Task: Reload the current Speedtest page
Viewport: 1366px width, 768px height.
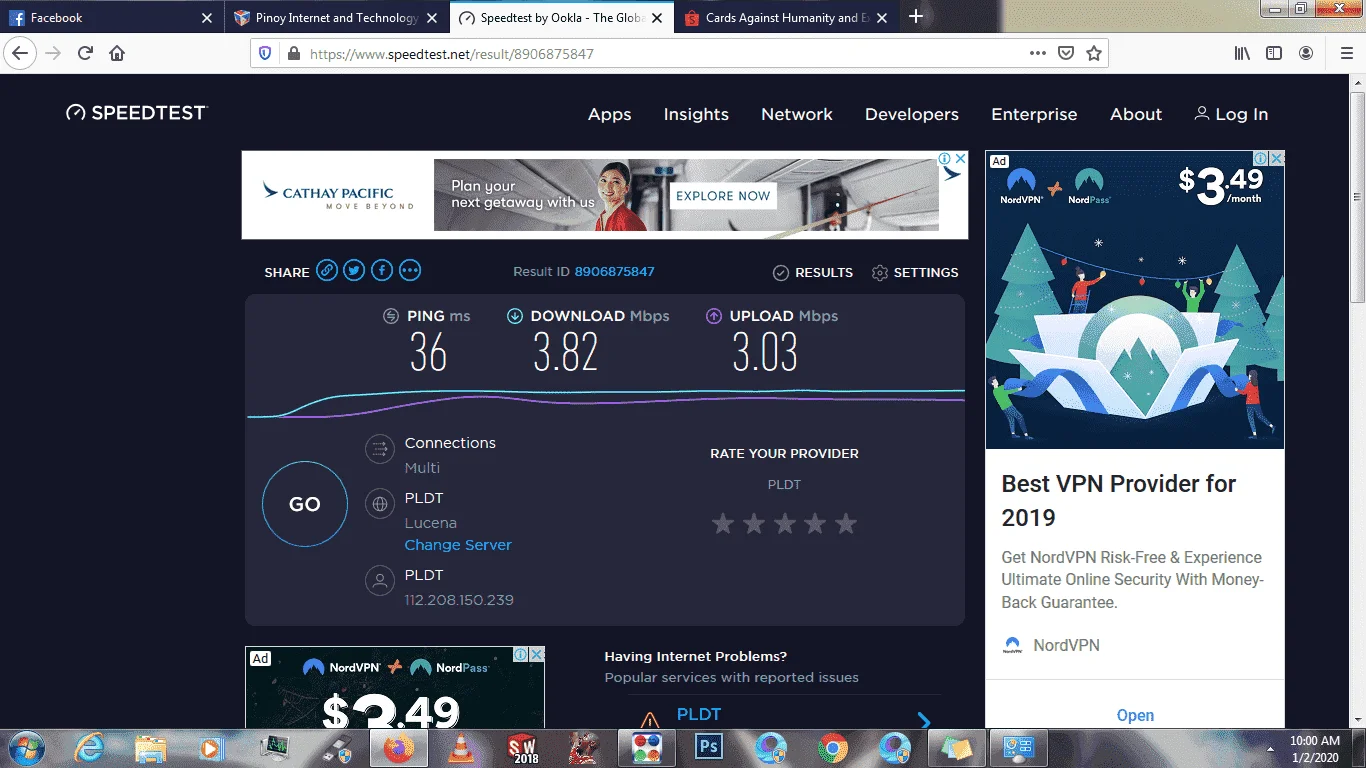Action: tap(85, 53)
